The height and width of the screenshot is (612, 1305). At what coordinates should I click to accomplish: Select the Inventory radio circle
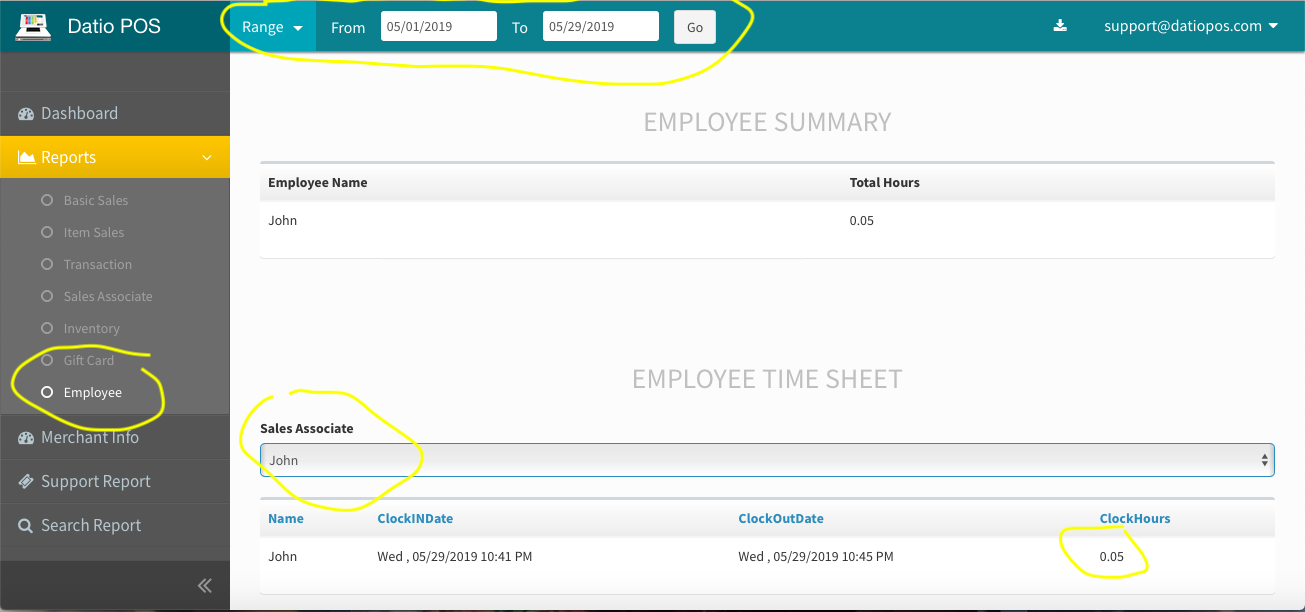pyautogui.click(x=46, y=328)
